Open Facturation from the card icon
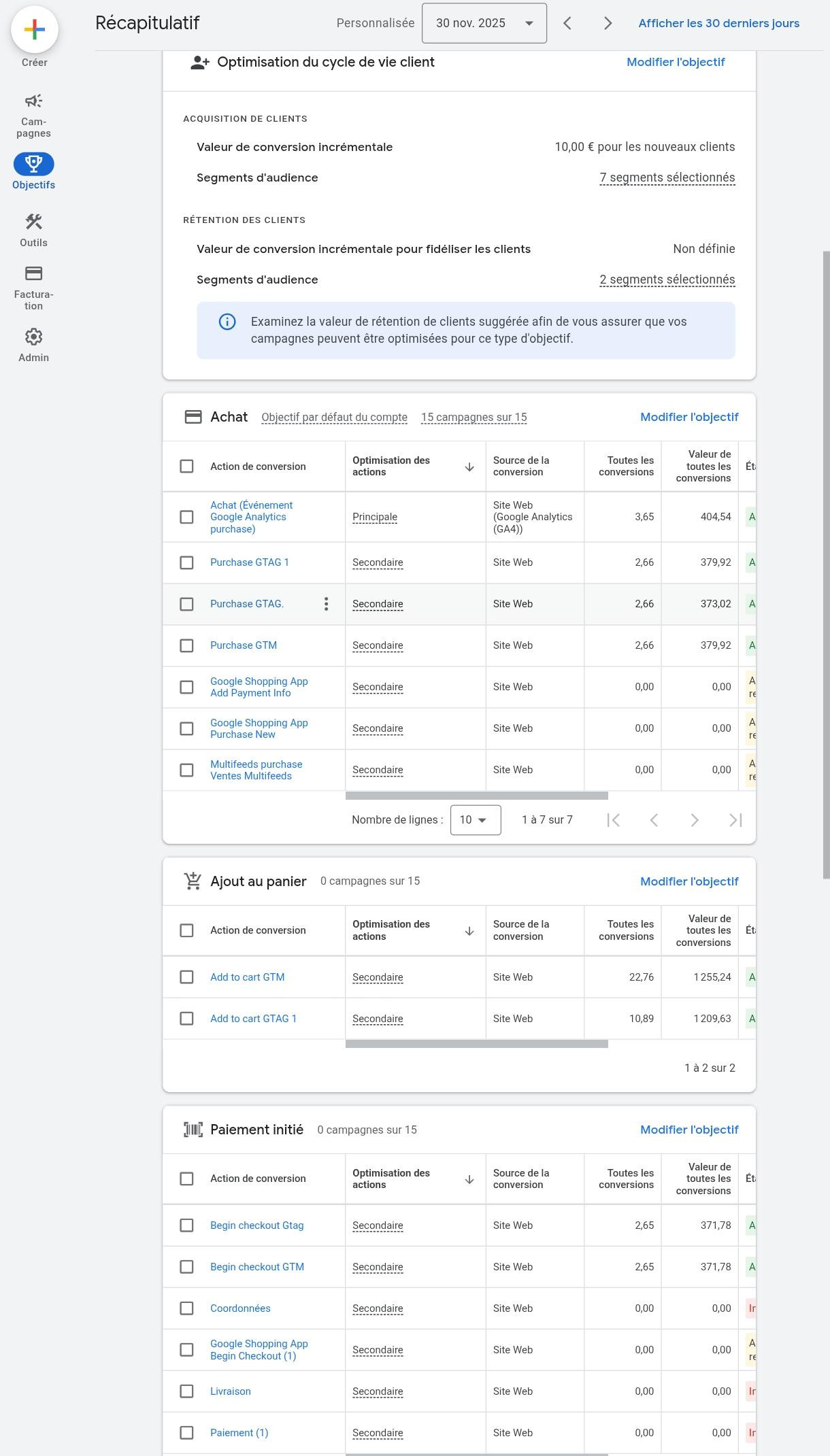Image resolution: width=830 pixels, height=1456 pixels. (x=33, y=273)
